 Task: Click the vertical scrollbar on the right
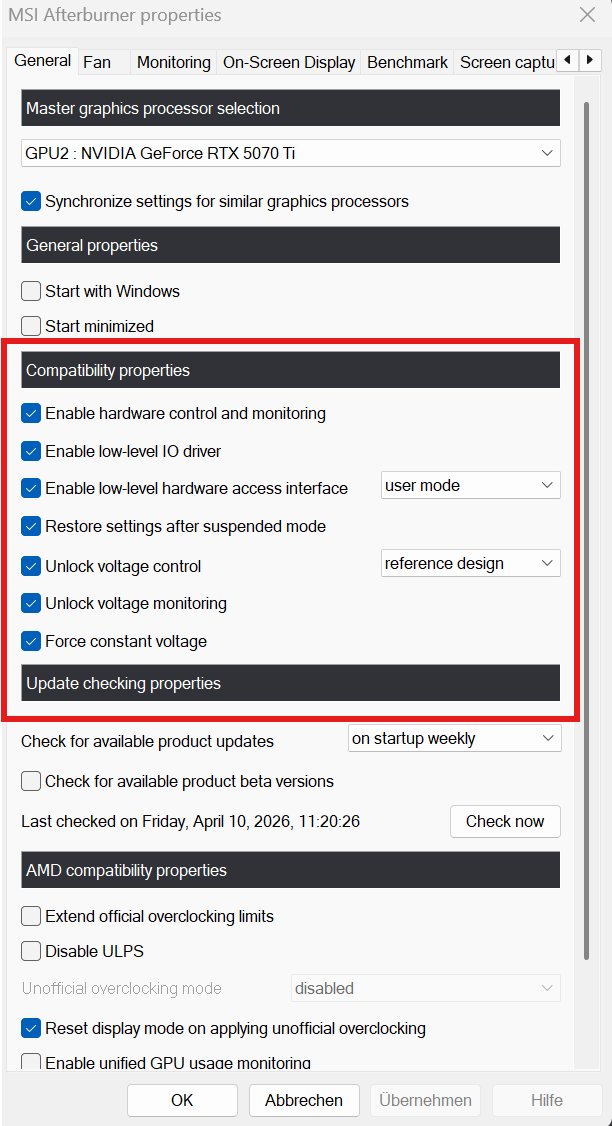[x=587, y=500]
